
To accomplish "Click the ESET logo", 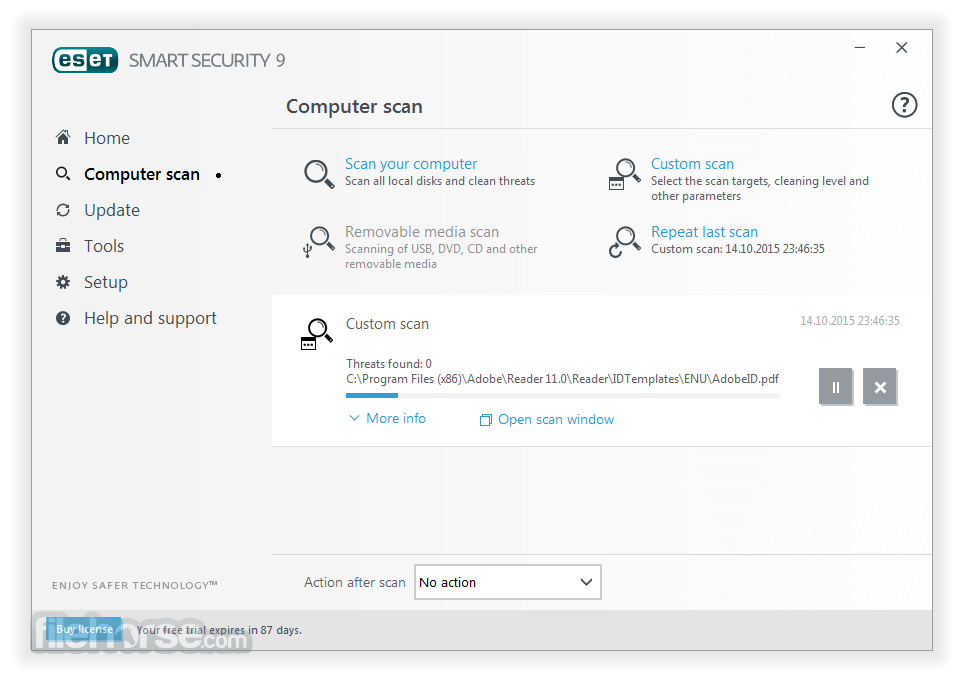I will (85, 60).
